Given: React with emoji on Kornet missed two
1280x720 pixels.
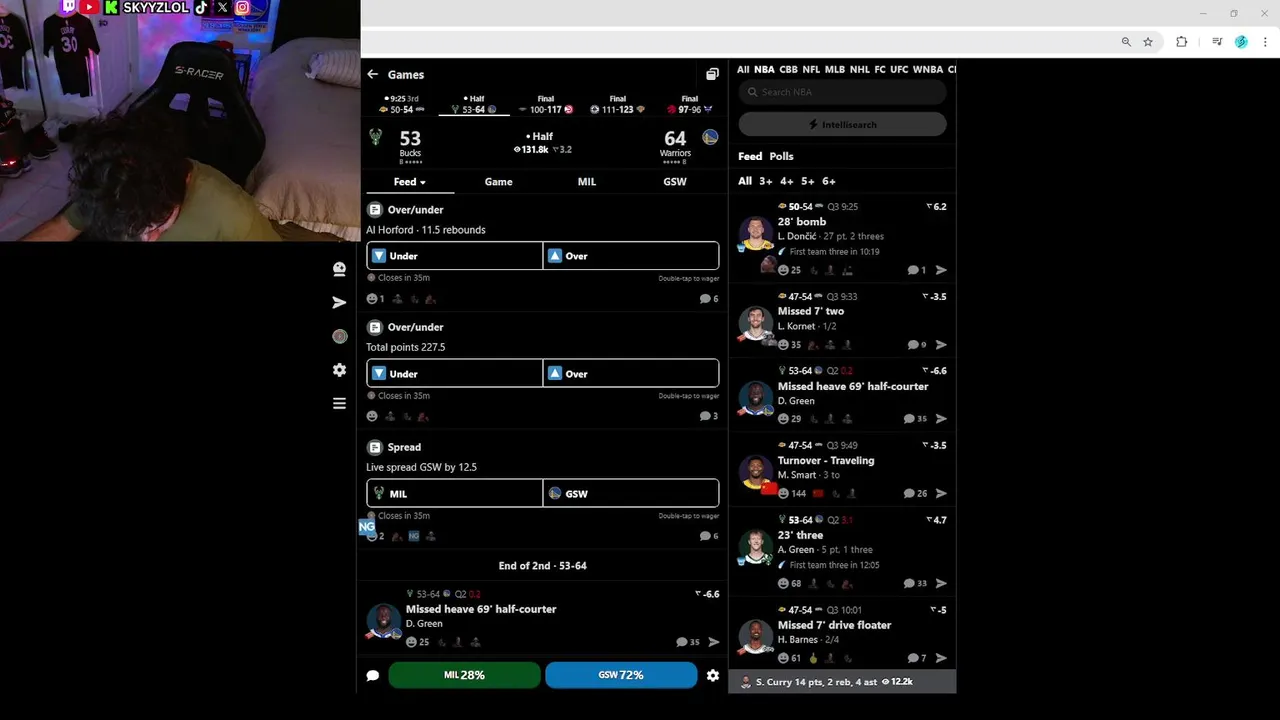Looking at the screenshot, I should [x=783, y=345].
